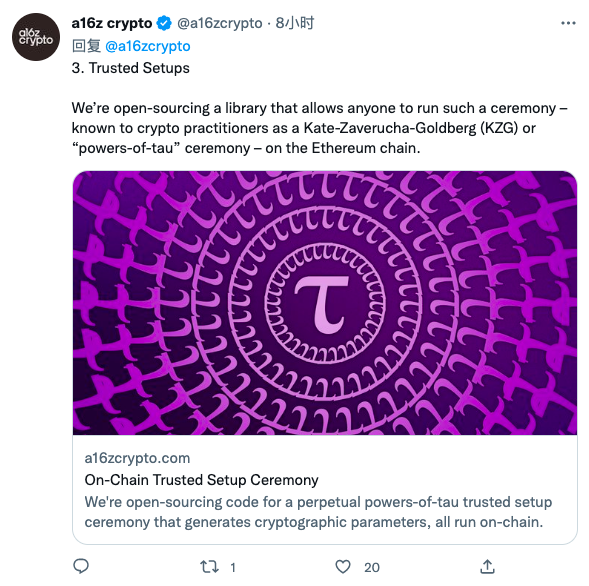Viewport: 589px width, 586px height.
Task: Click the blue verified badge
Action: click(x=164, y=23)
